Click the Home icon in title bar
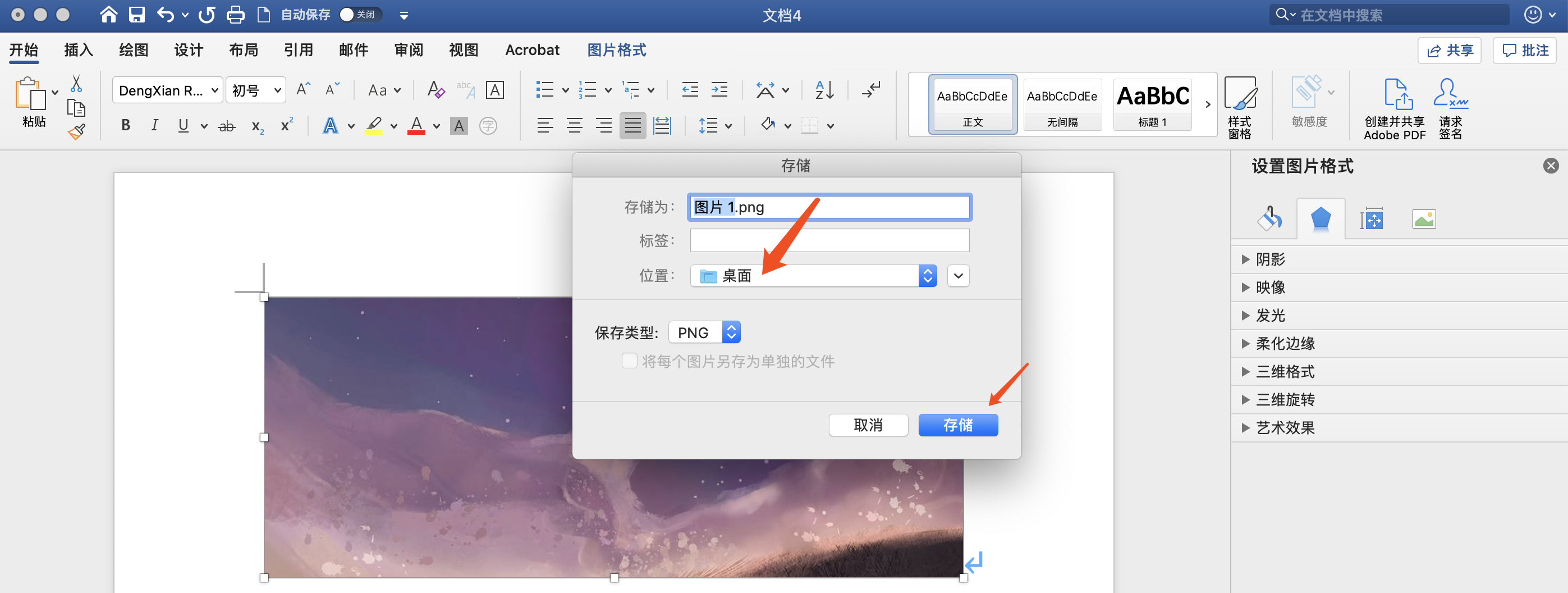 tap(108, 15)
